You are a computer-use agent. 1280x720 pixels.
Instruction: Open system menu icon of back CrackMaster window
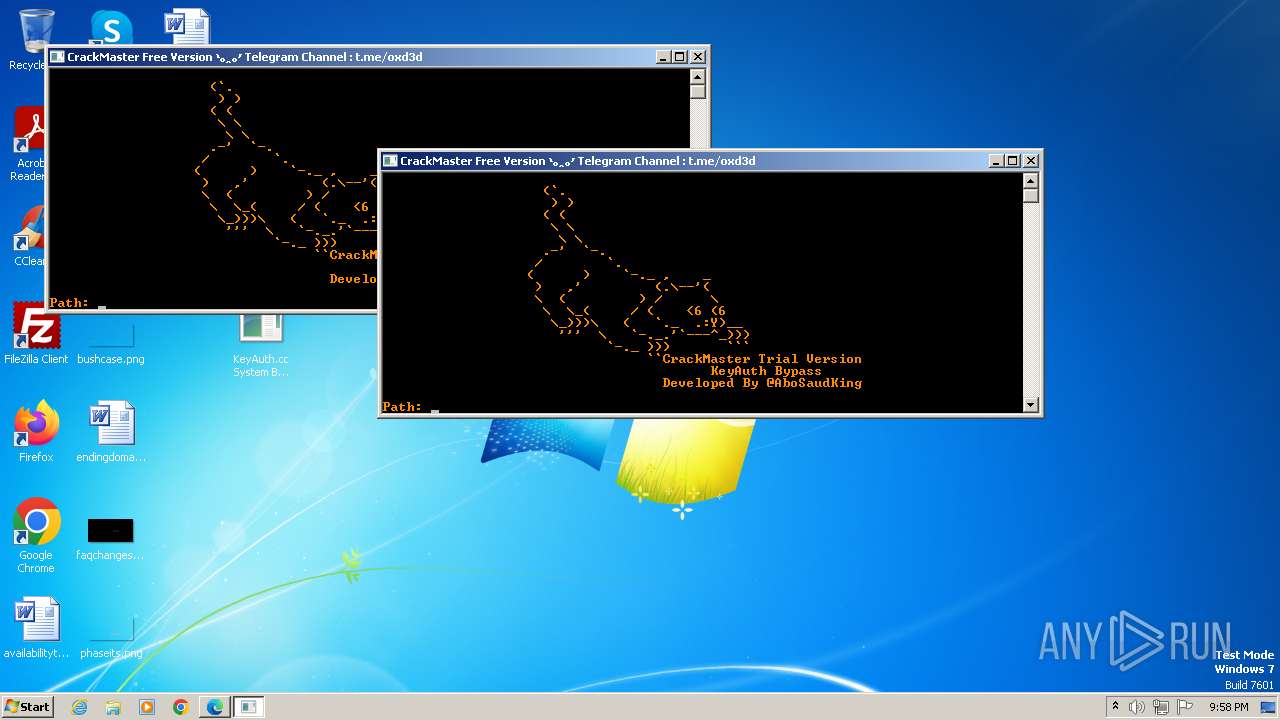[x=58, y=57]
